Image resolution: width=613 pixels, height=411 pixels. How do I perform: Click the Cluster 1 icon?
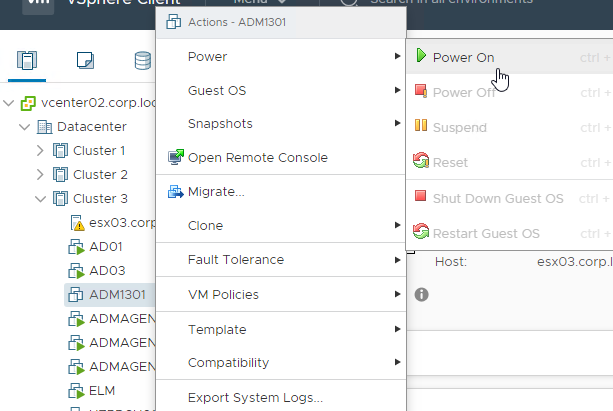point(60,151)
